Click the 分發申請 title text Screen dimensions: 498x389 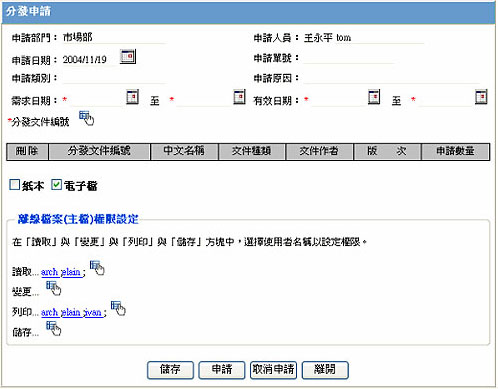[28, 12]
